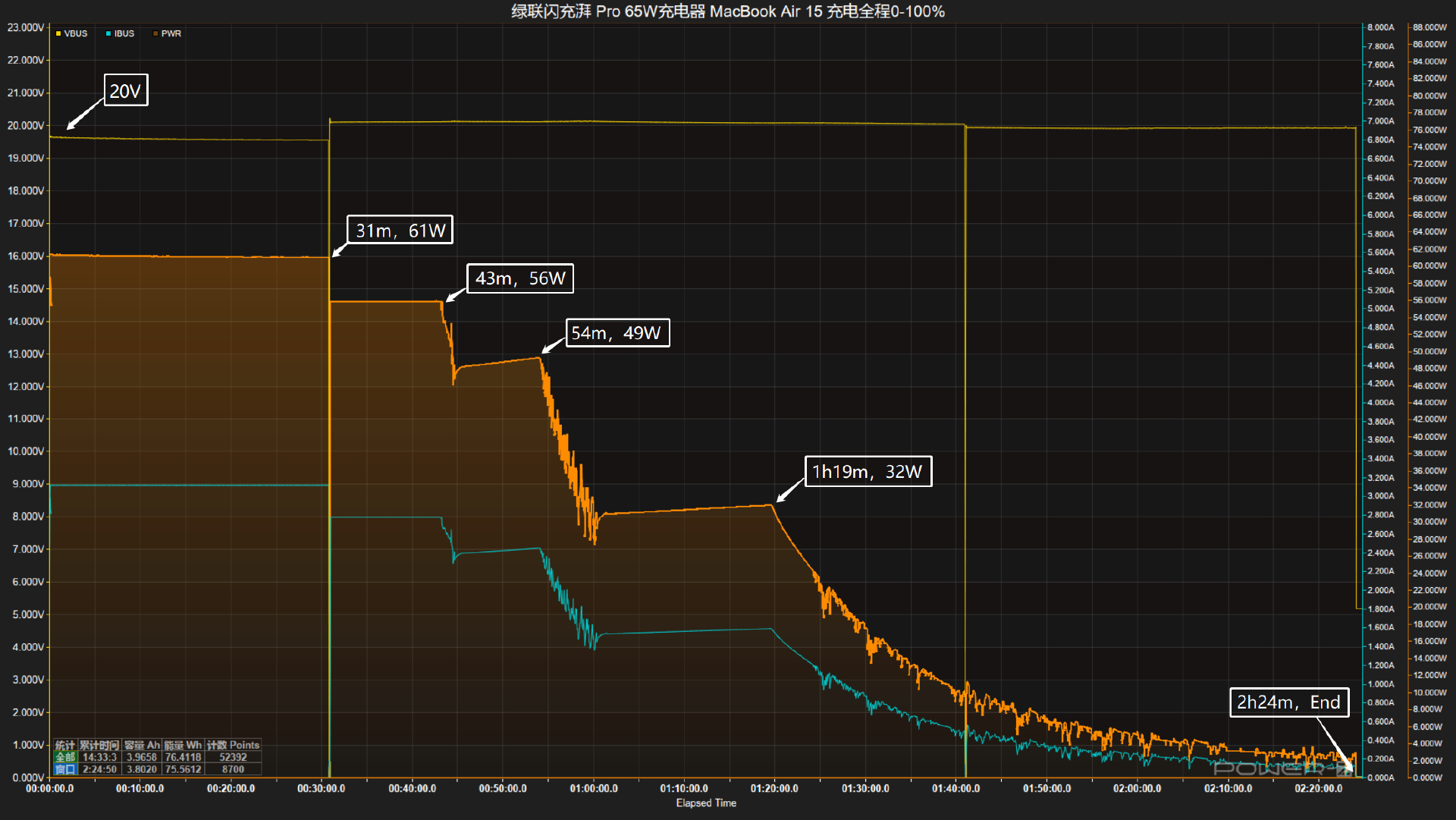Click the 计数 Points column header
1456x820 pixels.
pyautogui.click(x=233, y=746)
